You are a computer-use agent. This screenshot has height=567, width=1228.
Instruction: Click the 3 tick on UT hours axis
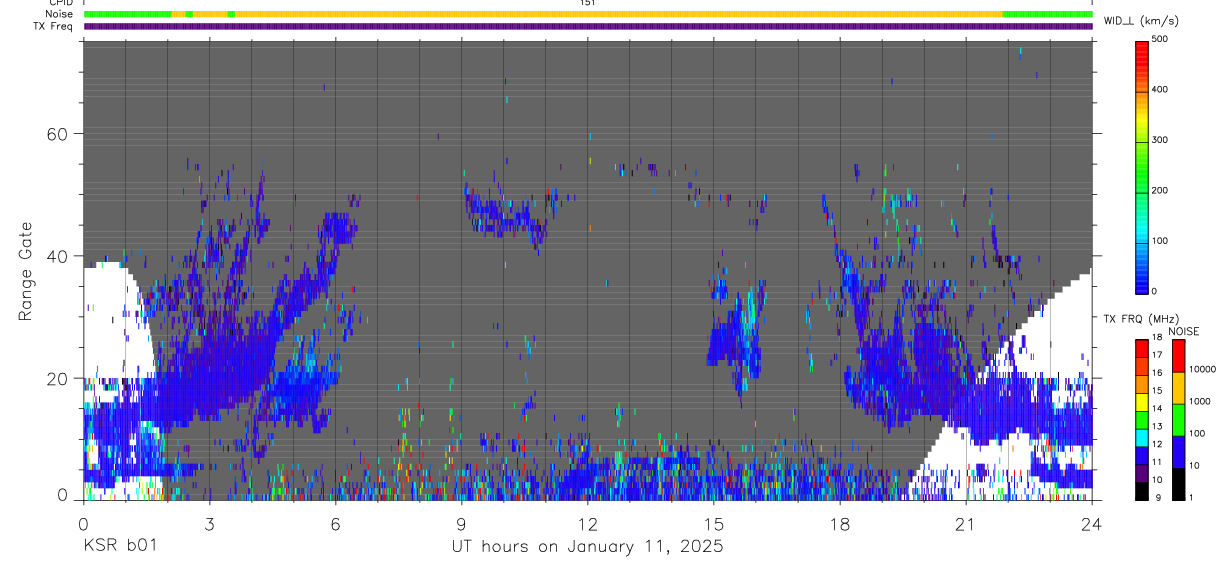click(210, 522)
